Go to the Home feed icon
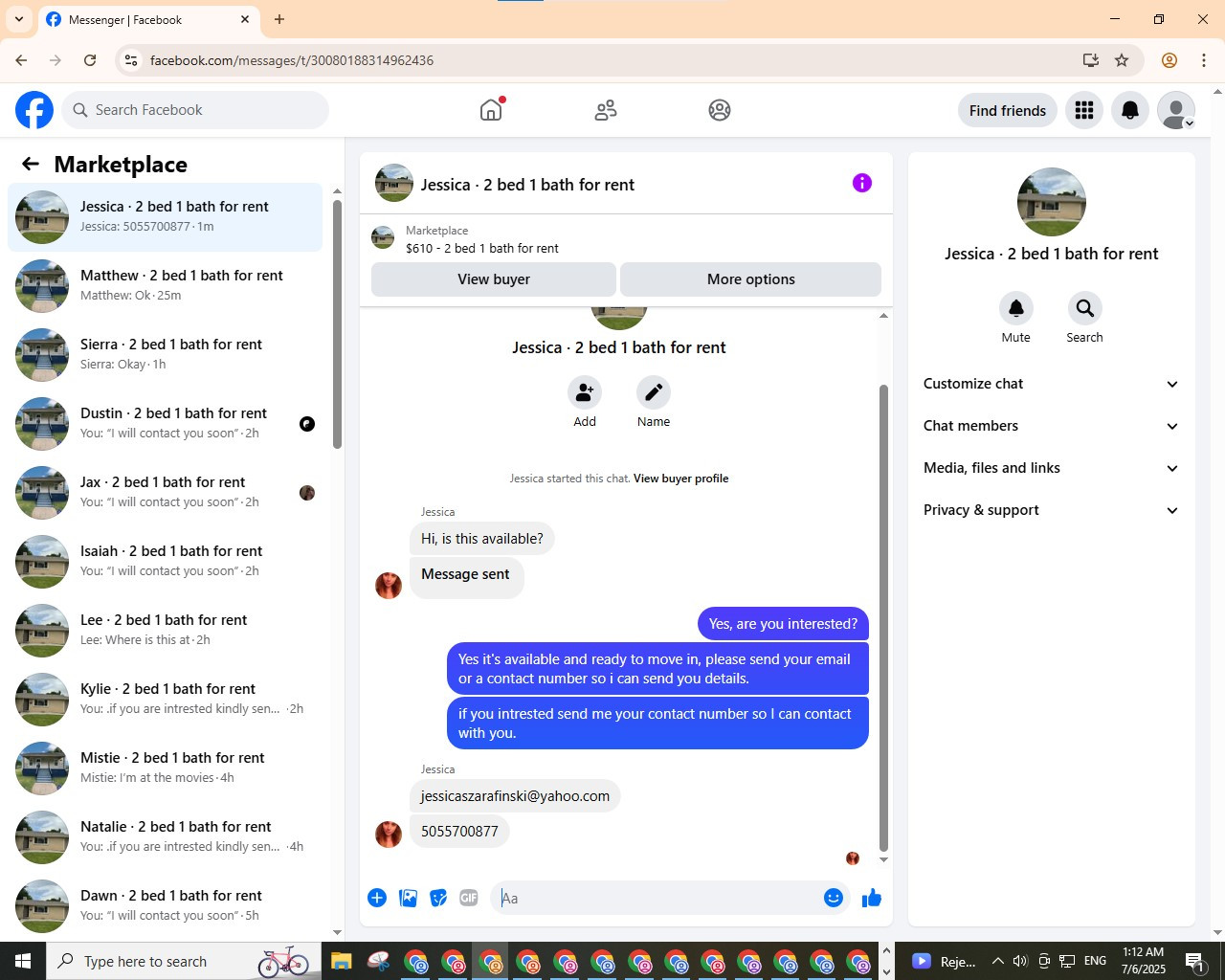Image resolution: width=1225 pixels, height=980 pixels. point(491,110)
